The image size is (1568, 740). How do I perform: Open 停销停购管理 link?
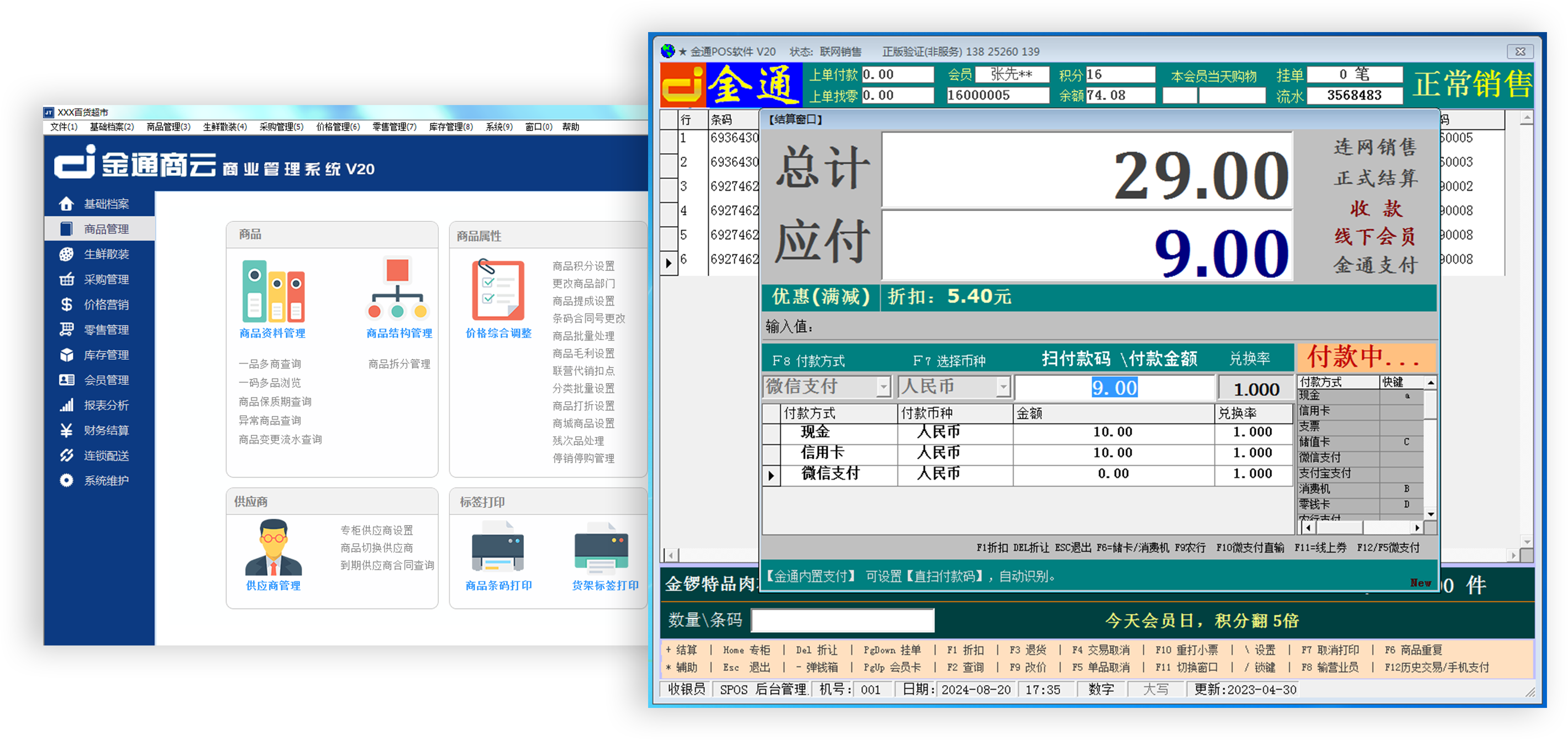pos(584,458)
